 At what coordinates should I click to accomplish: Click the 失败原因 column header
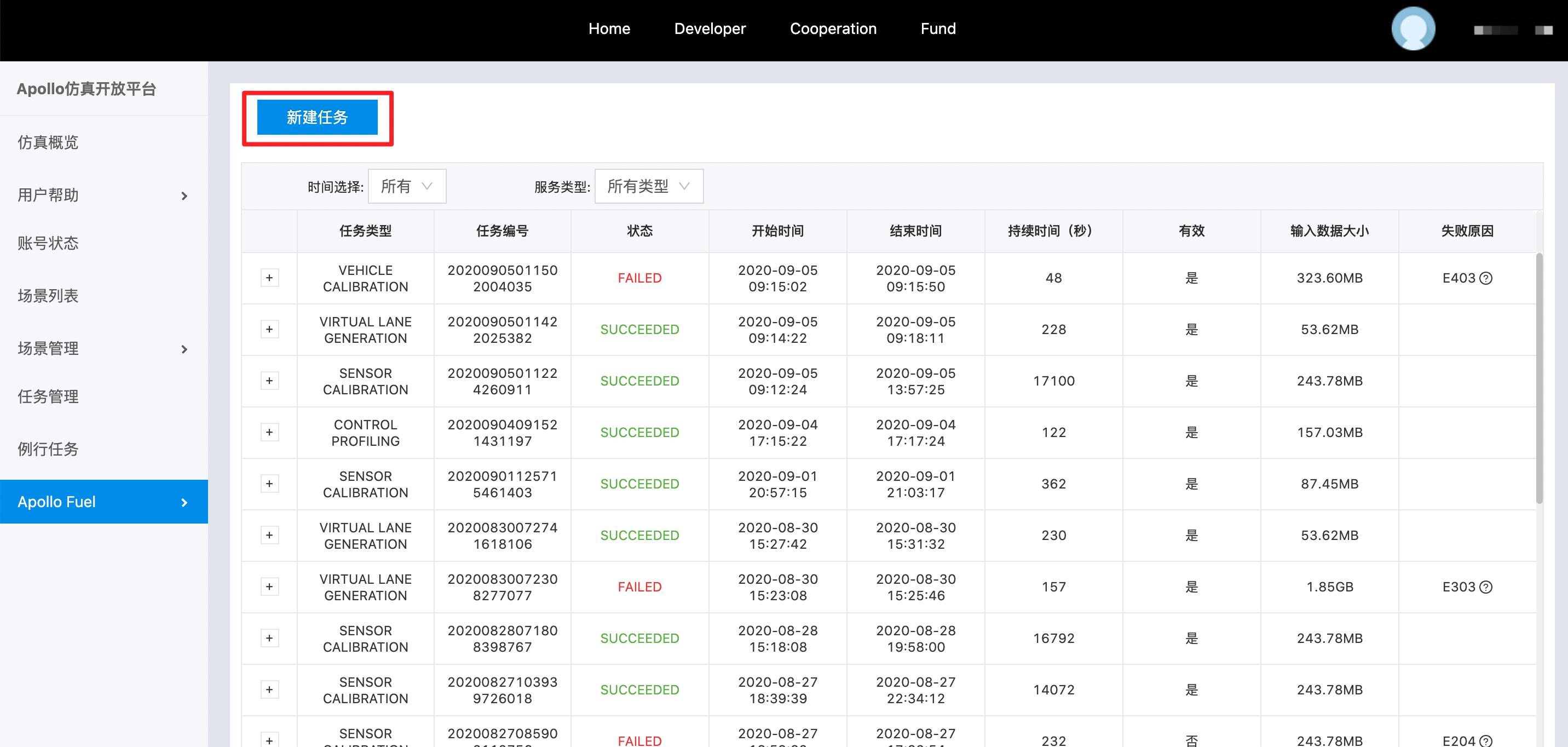tap(1467, 231)
